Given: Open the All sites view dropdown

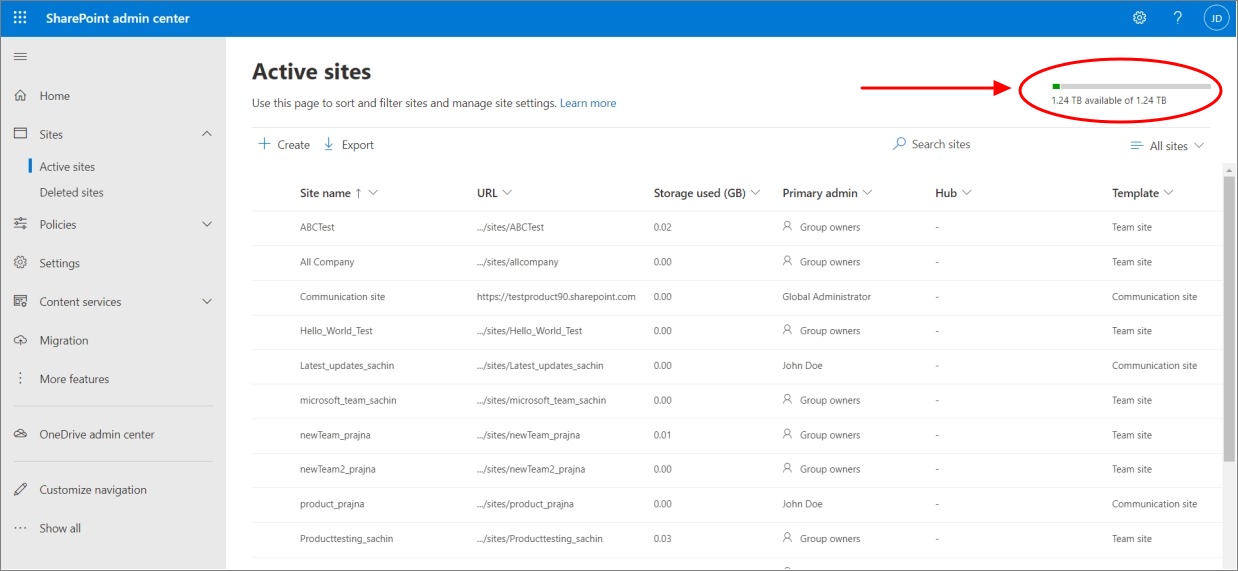Looking at the screenshot, I should (1167, 146).
